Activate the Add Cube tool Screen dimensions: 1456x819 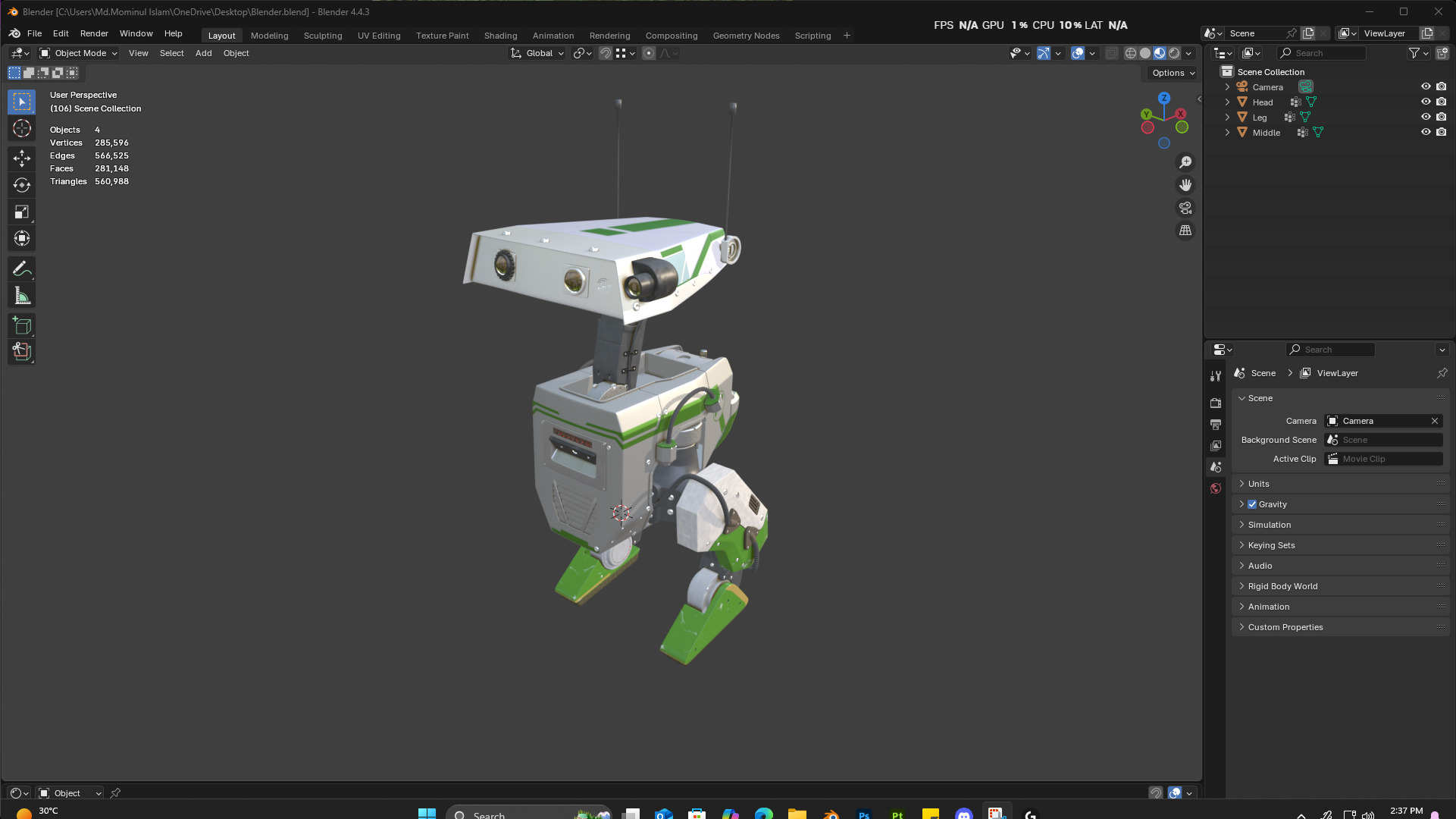(21, 326)
